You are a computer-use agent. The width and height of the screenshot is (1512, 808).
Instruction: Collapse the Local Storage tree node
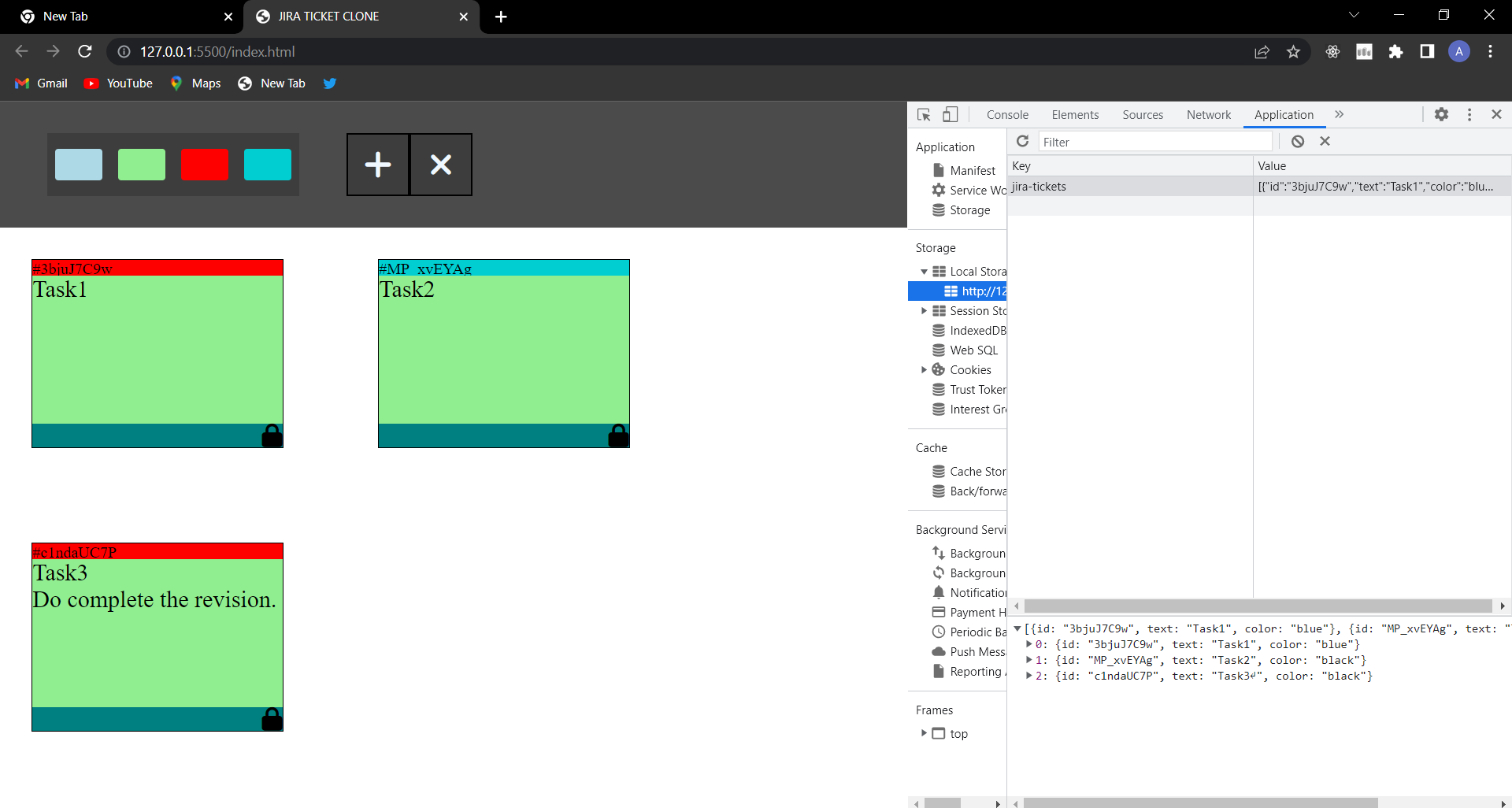click(925, 272)
